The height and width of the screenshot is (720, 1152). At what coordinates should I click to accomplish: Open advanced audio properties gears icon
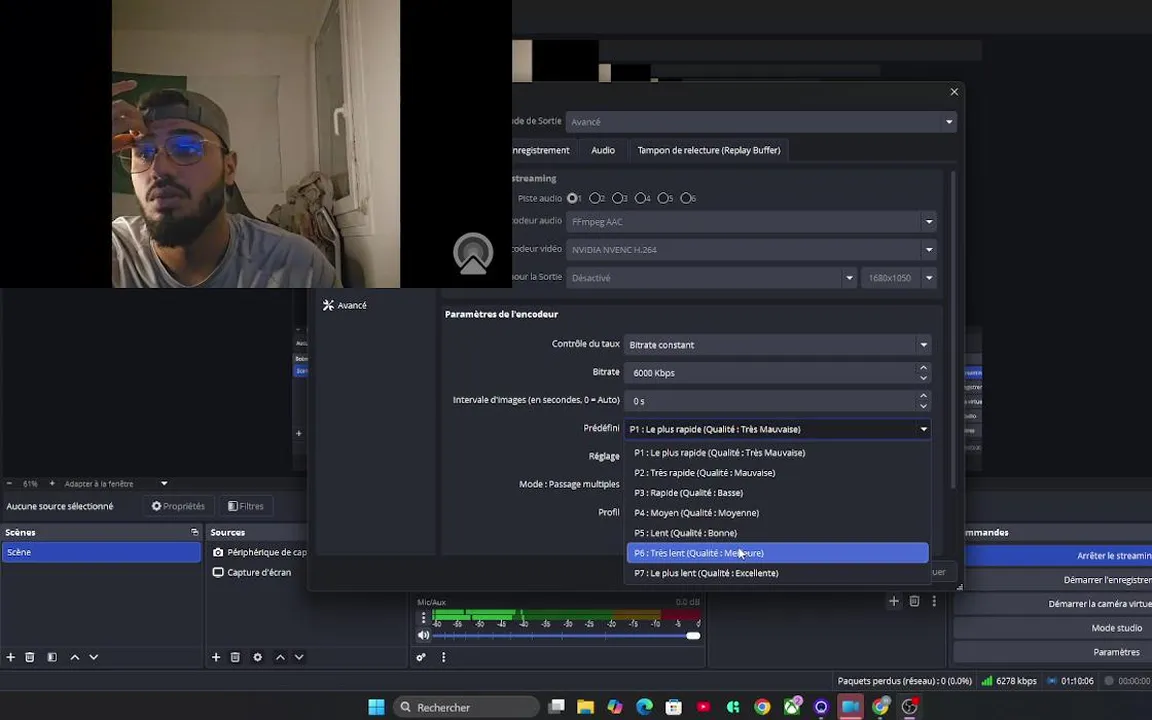pyautogui.click(x=421, y=658)
